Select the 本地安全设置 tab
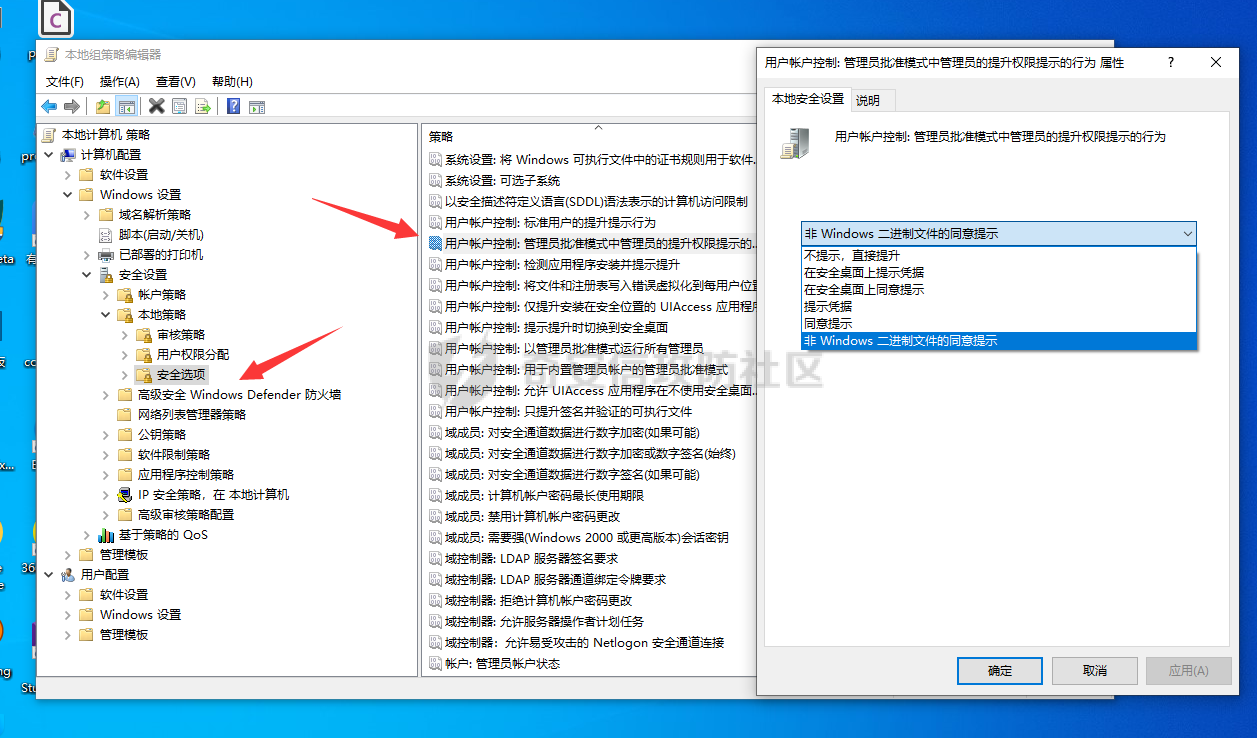The image size is (1257, 738). pos(808,99)
